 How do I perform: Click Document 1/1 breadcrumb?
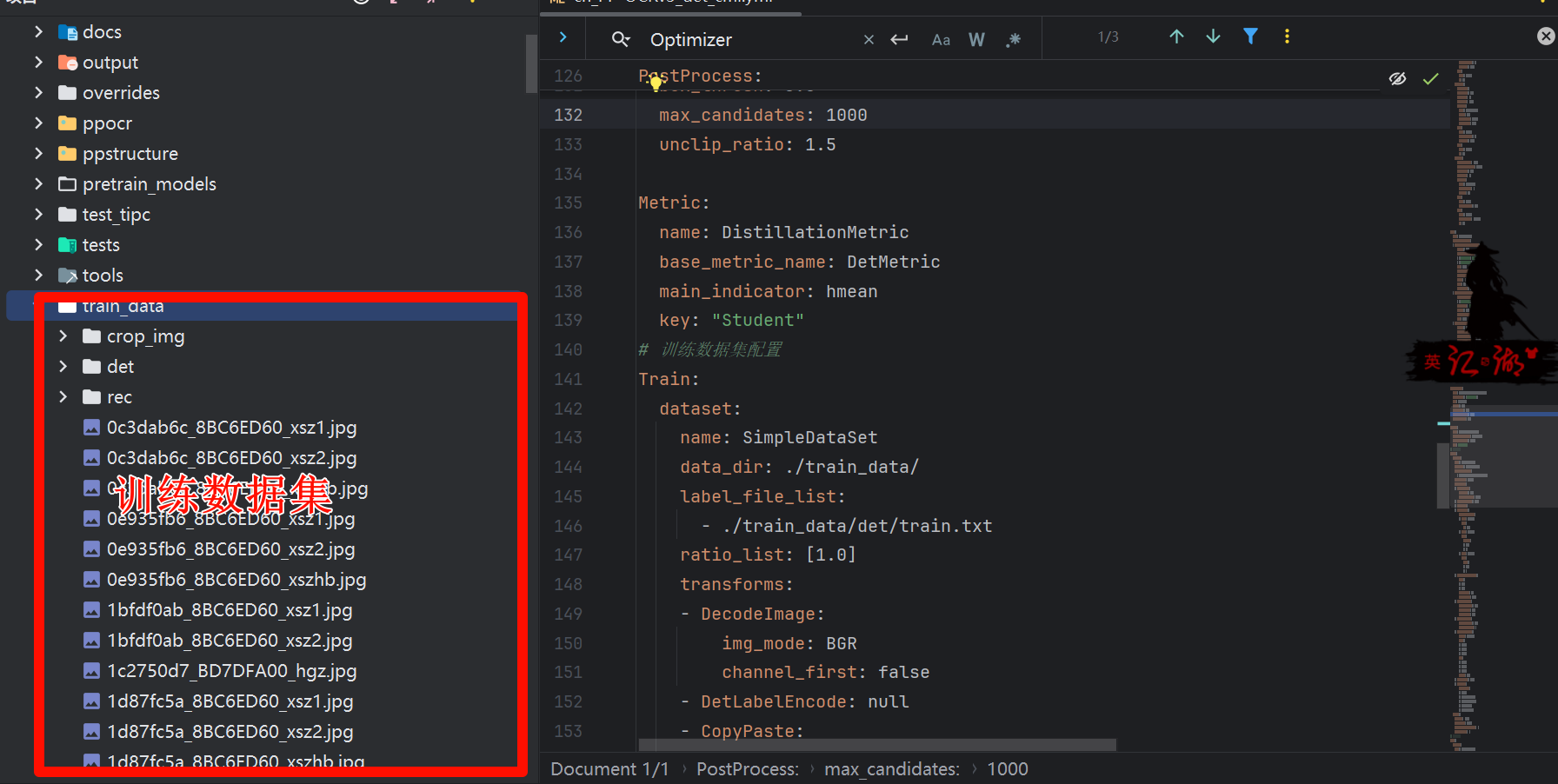point(609,769)
